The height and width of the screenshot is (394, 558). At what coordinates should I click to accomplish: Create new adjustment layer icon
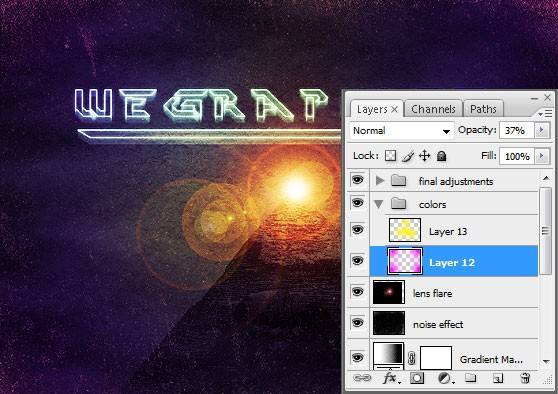click(x=445, y=378)
